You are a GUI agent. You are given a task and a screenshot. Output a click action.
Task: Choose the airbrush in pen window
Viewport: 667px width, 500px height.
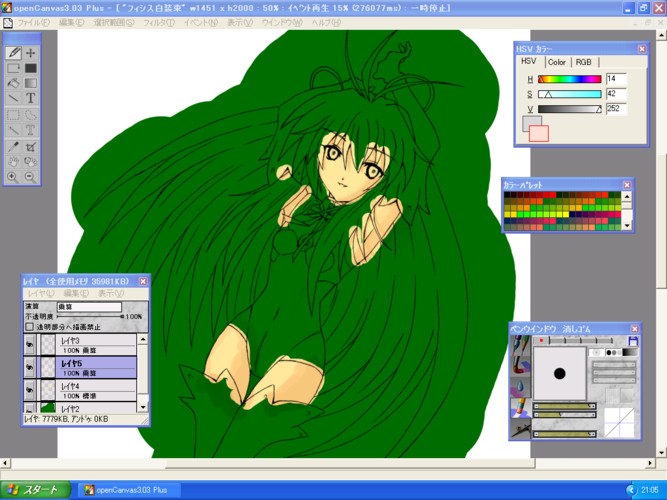click(520, 428)
